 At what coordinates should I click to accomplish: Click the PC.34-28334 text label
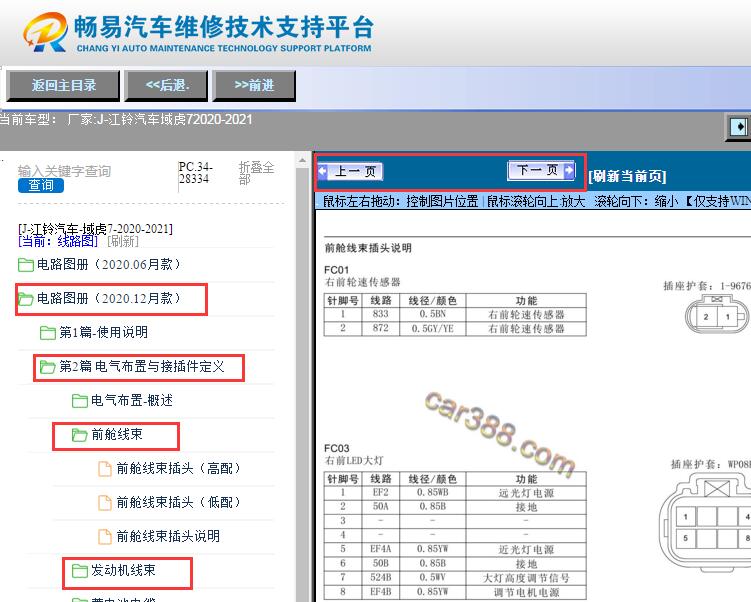(195, 173)
